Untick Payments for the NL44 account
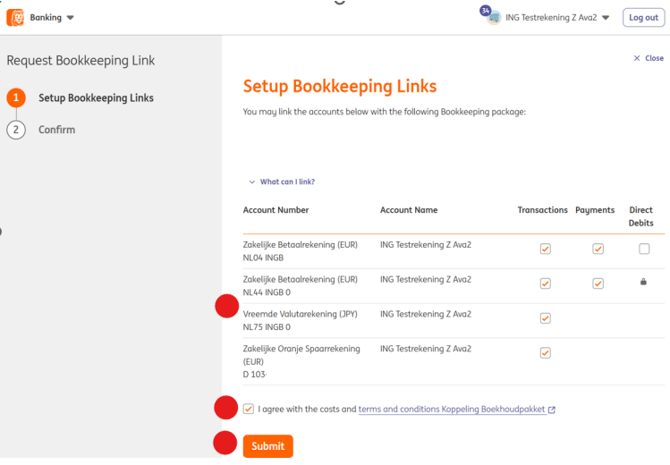 point(597,283)
